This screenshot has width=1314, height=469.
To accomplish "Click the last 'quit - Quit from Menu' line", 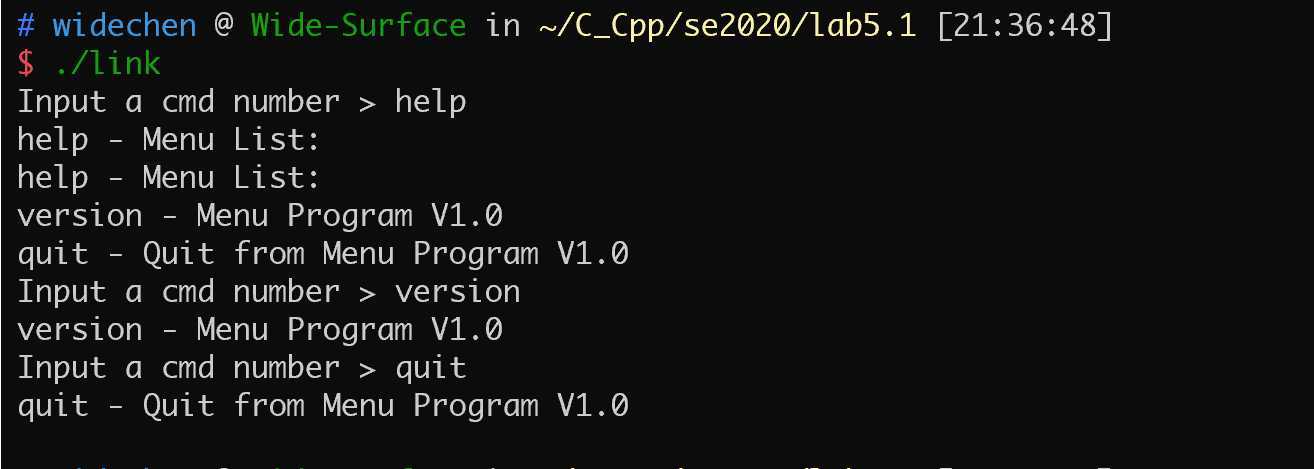I will pyautogui.click(x=323, y=406).
